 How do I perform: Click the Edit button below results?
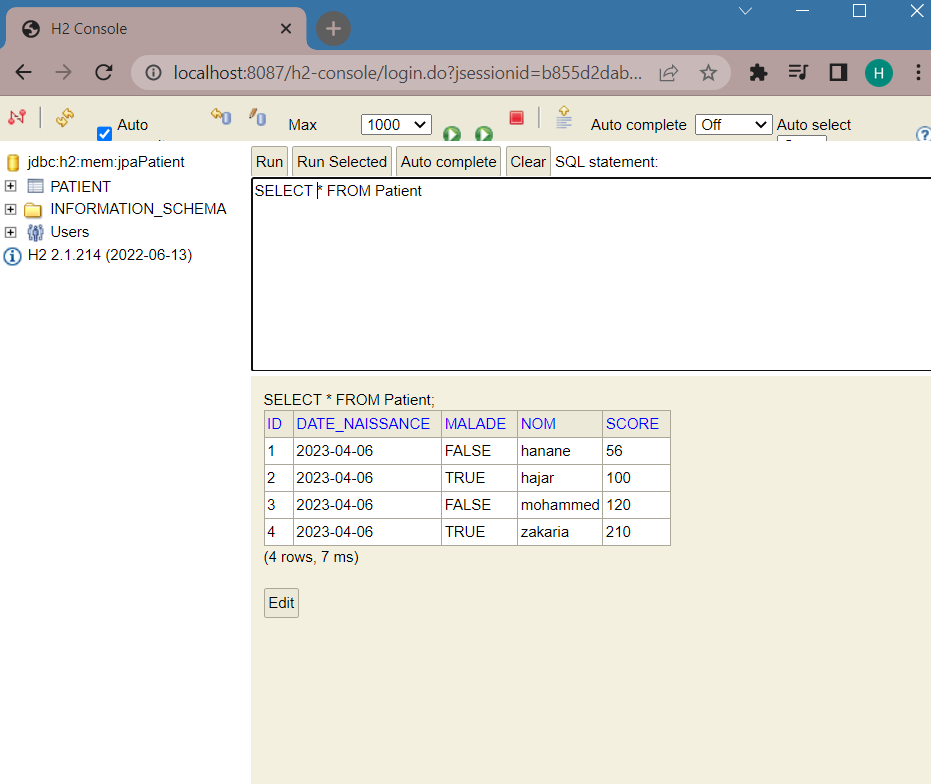tap(281, 603)
